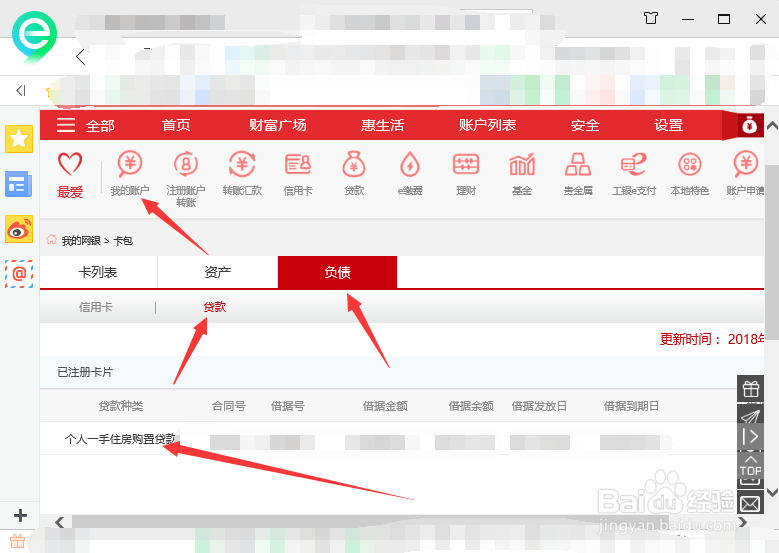
Task: Click 个人一手住房购置贷款 loan row
Action: pos(120,439)
